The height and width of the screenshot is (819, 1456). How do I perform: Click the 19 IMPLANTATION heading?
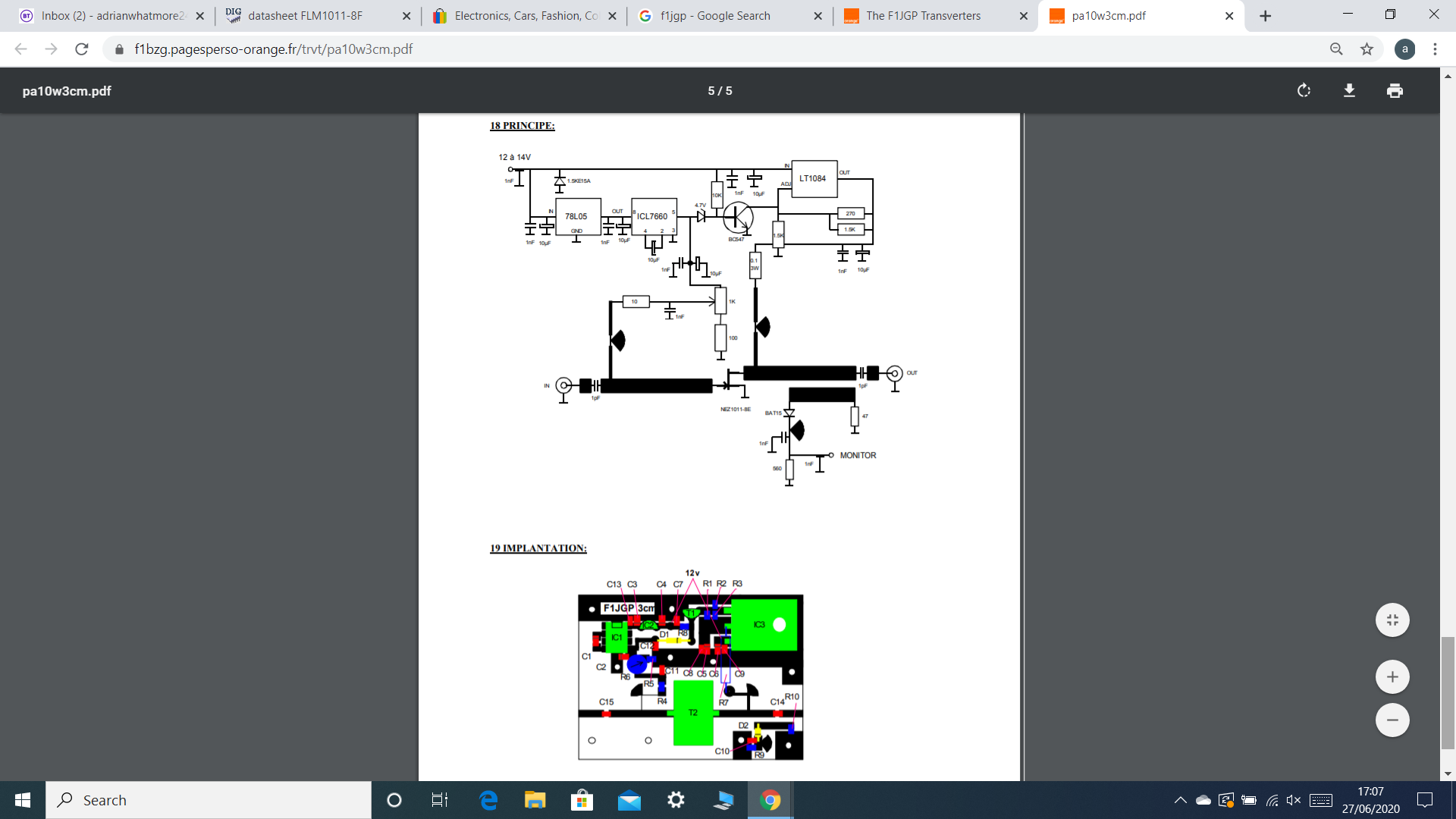(x=538, y=548)
